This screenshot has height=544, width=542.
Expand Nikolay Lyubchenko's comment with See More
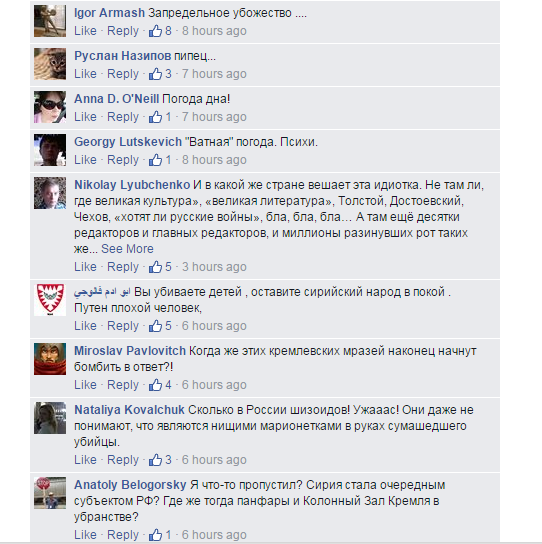point(127,249)
